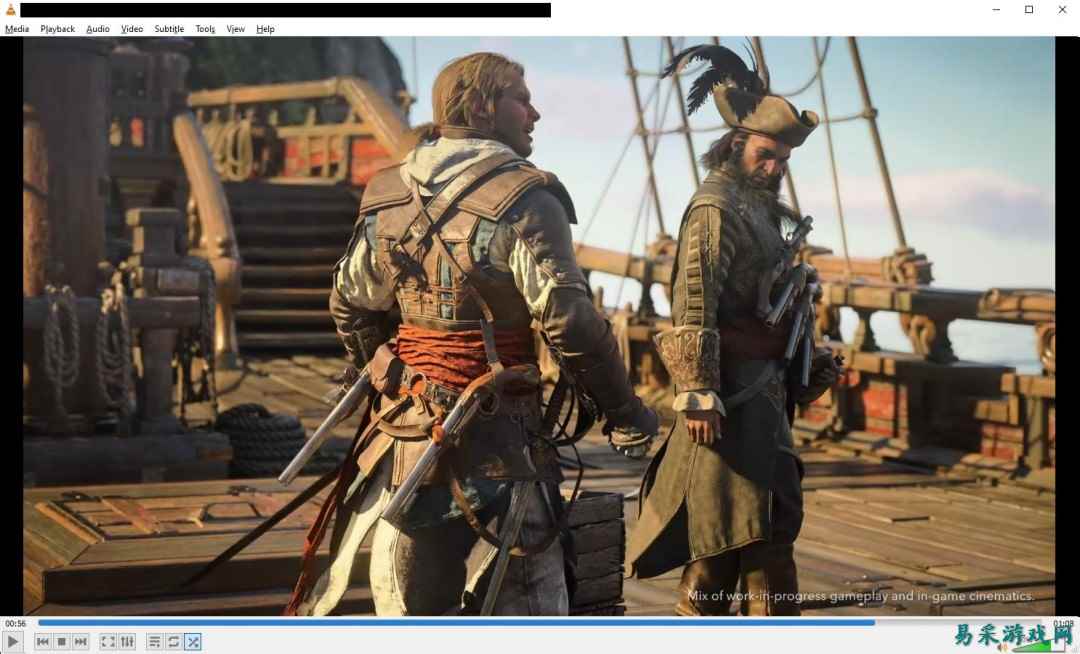Open the View menu
The width and height of the screenshot is (1080, 654).
235,29
